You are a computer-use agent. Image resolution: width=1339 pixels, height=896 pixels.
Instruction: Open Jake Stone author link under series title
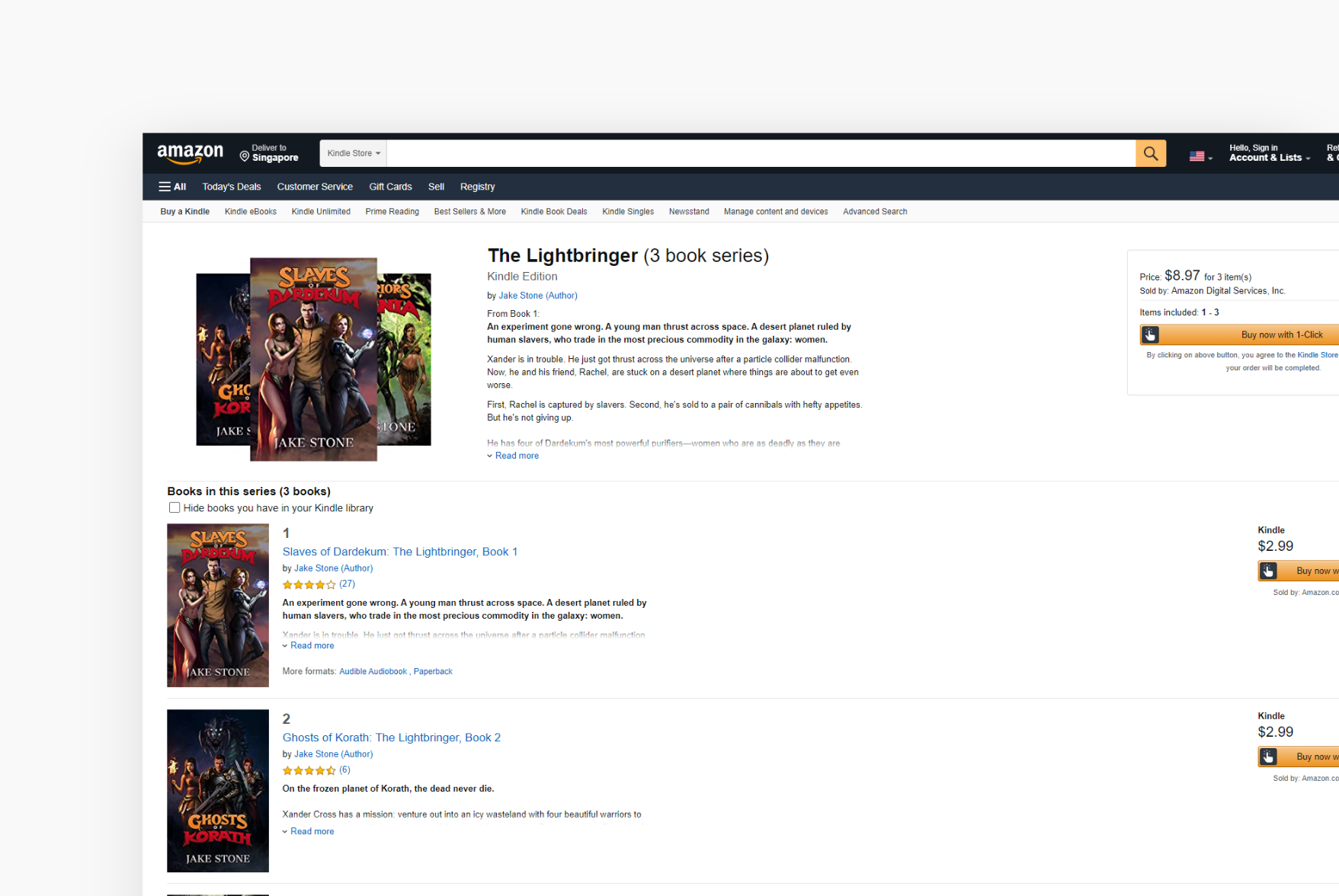pyautogui.click(x=537, y=296)
